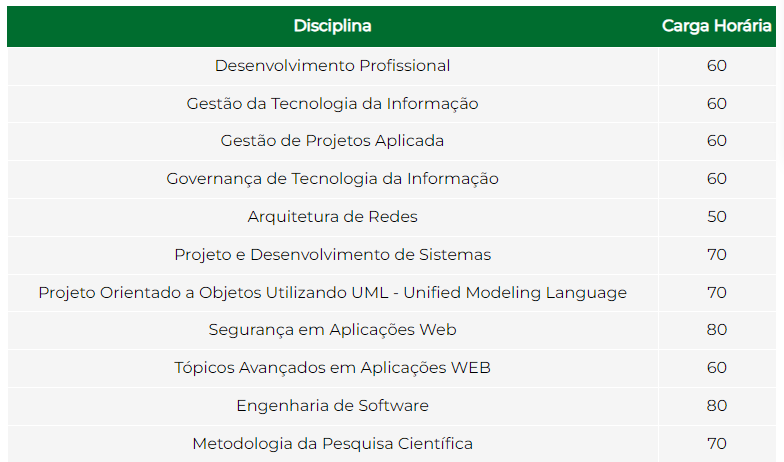Click 70 hours beside Projeto e Desenvolvimento
This screenshot has height=462, width=784.
point(716,255)
